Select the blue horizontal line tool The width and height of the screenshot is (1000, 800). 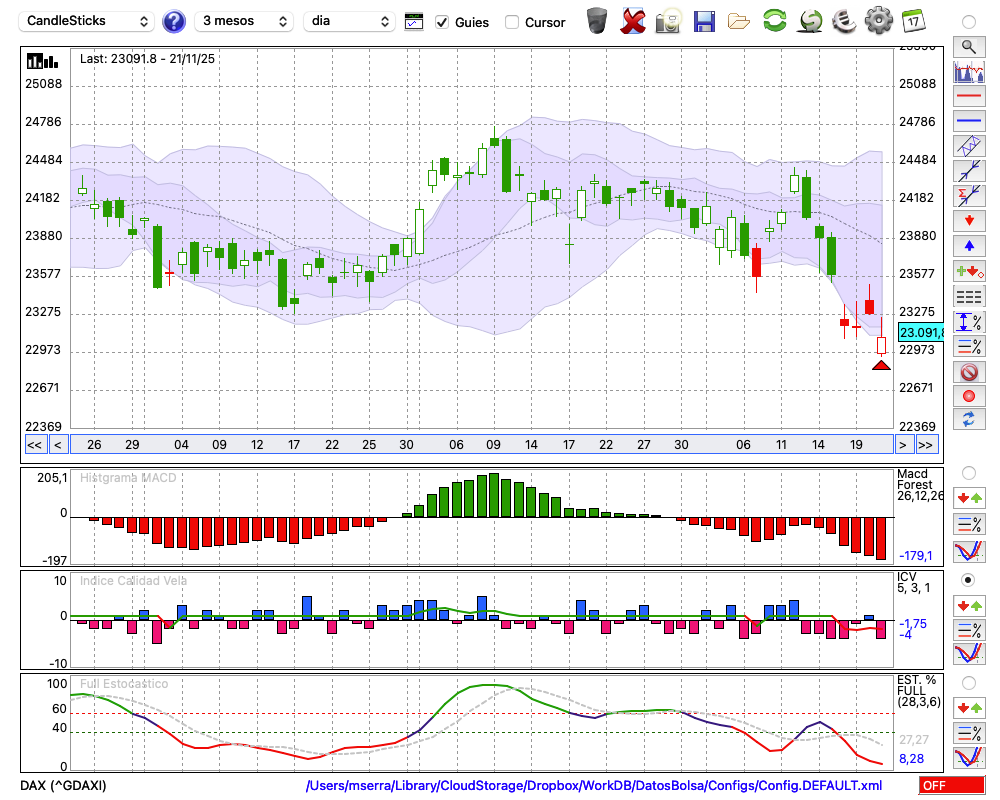[968, 121]
